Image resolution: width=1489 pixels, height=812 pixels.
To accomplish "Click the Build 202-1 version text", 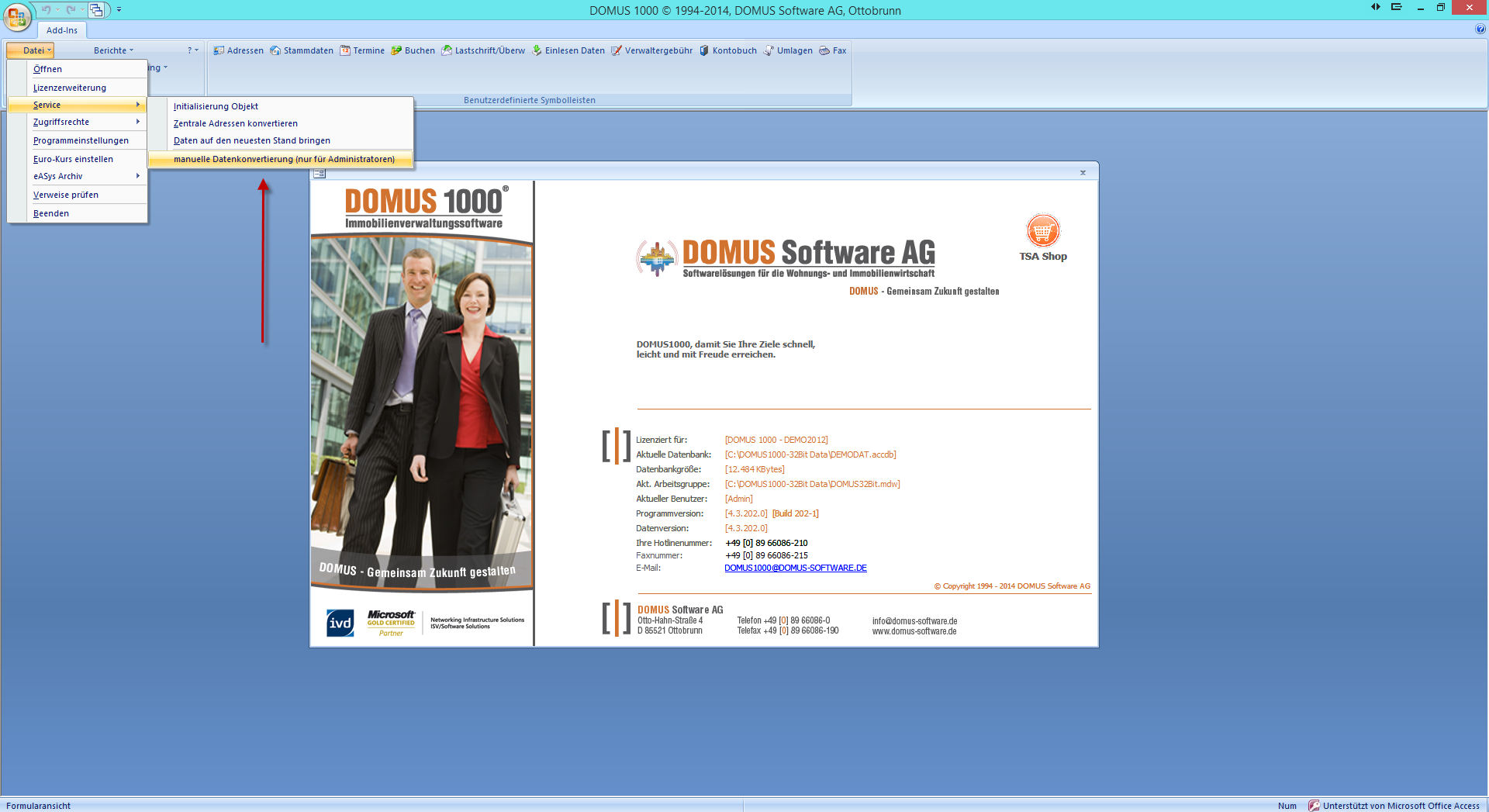I will point(796,513).
